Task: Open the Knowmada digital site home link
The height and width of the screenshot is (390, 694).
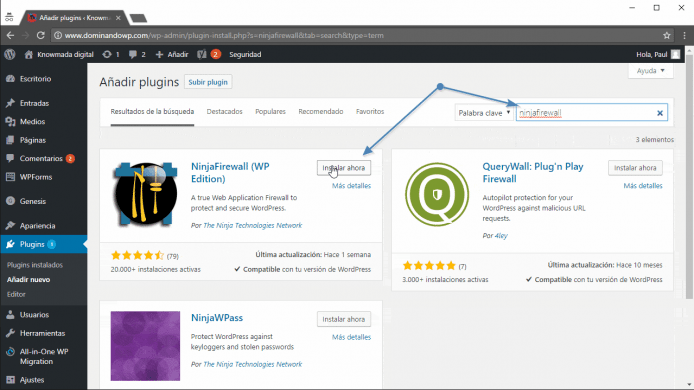Action: click(59, 54)
